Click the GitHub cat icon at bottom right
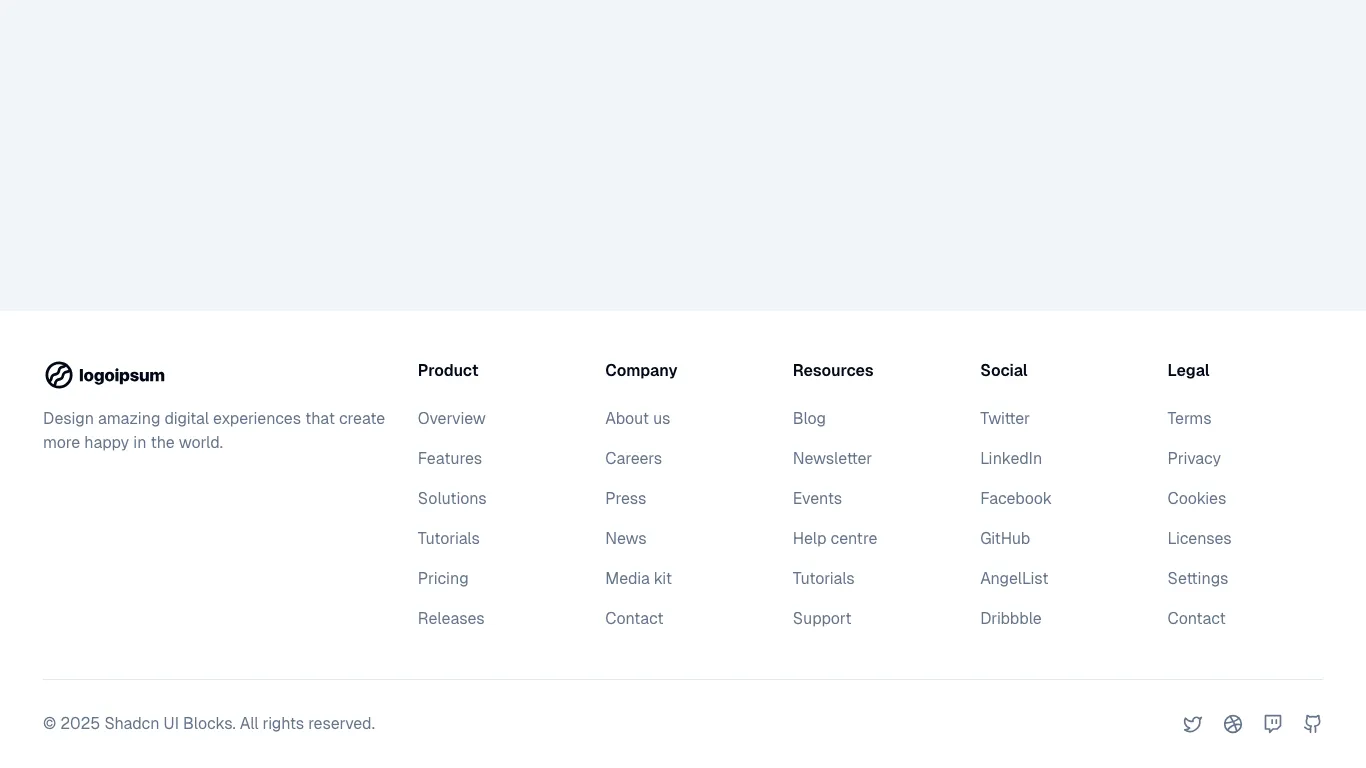 pos(1312,723)
